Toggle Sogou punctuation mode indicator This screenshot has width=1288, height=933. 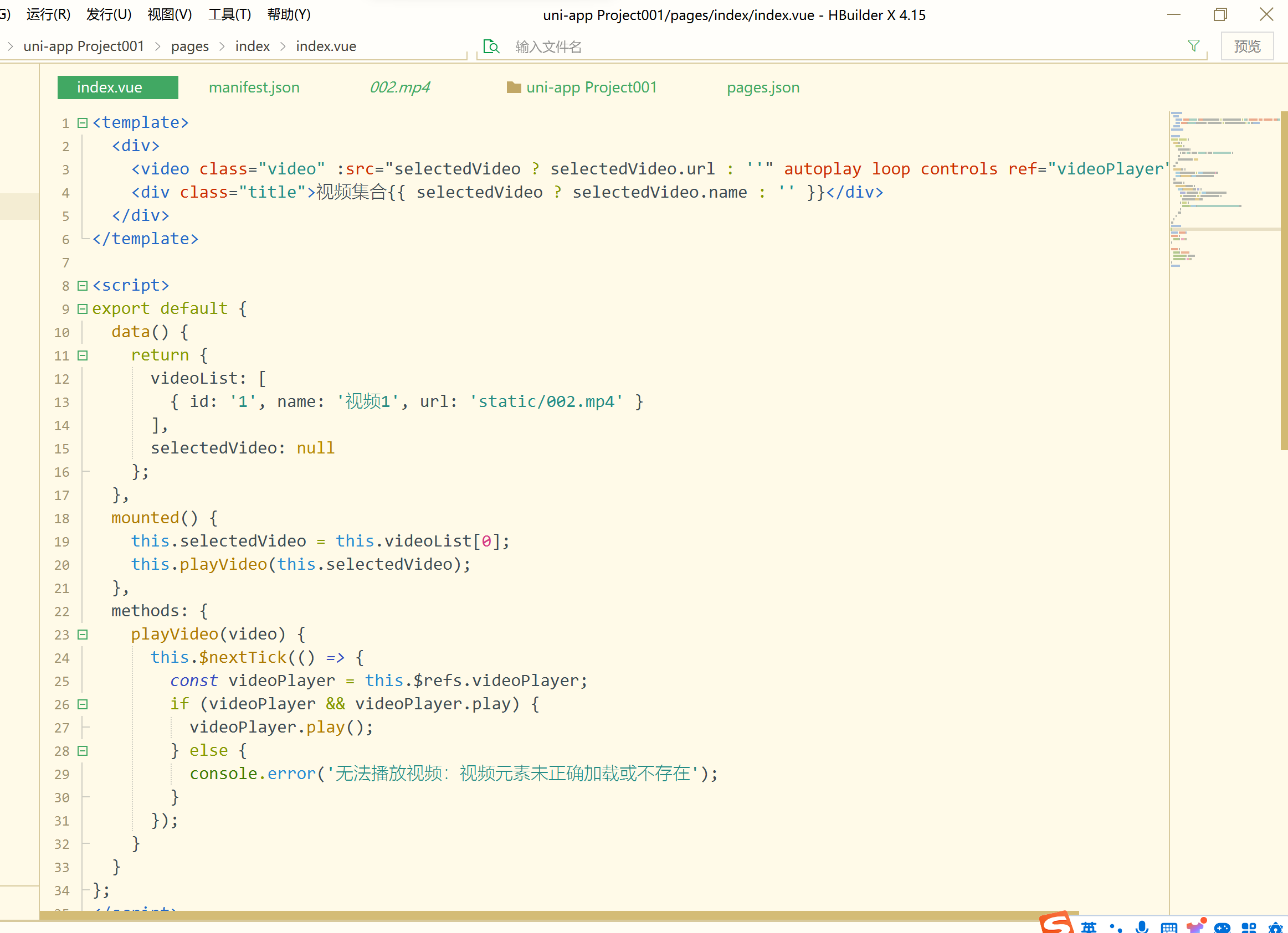coord(1115,927)
